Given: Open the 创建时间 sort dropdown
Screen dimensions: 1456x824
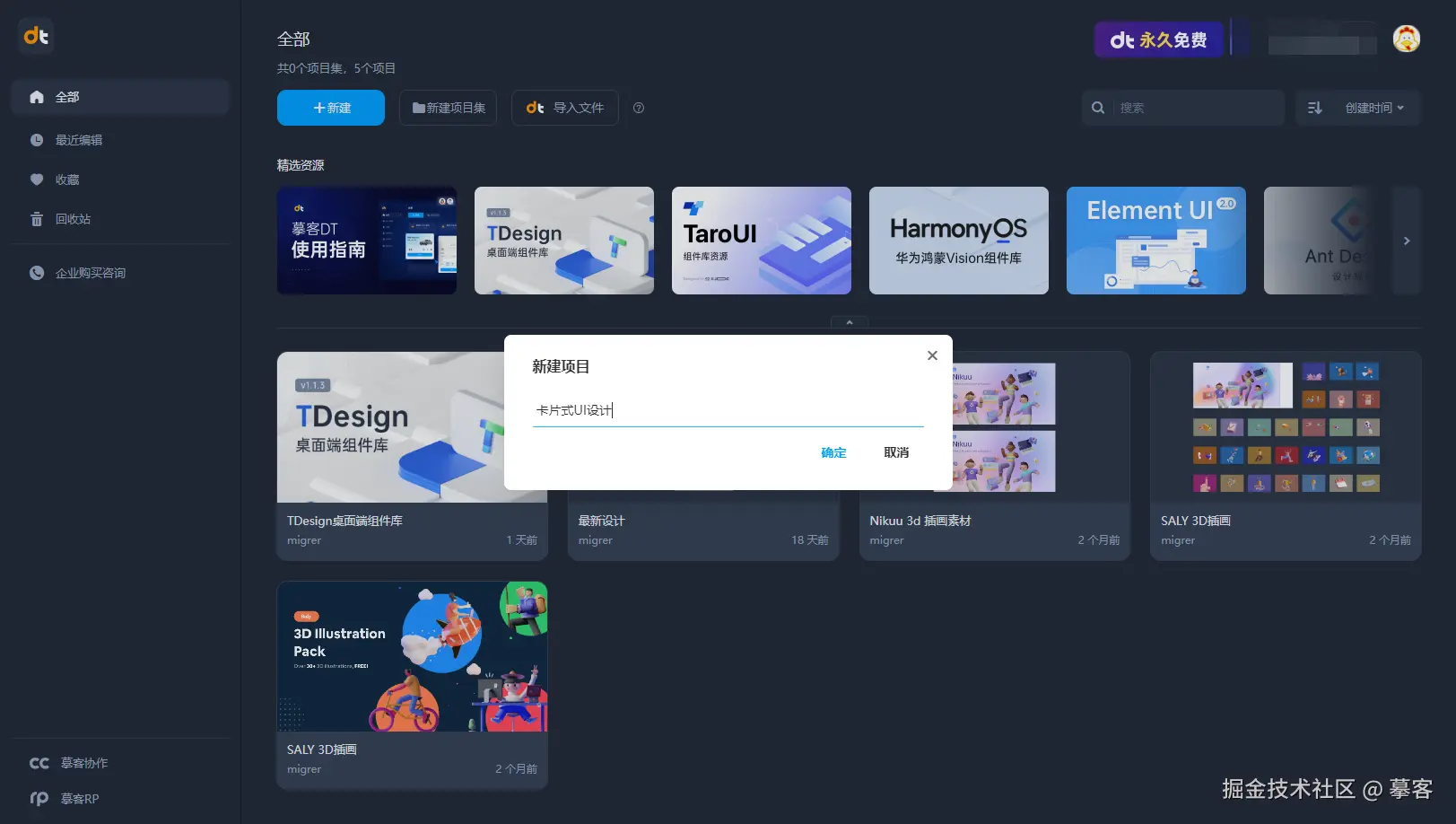Looking at the screenshot, I should (1374, 108).
